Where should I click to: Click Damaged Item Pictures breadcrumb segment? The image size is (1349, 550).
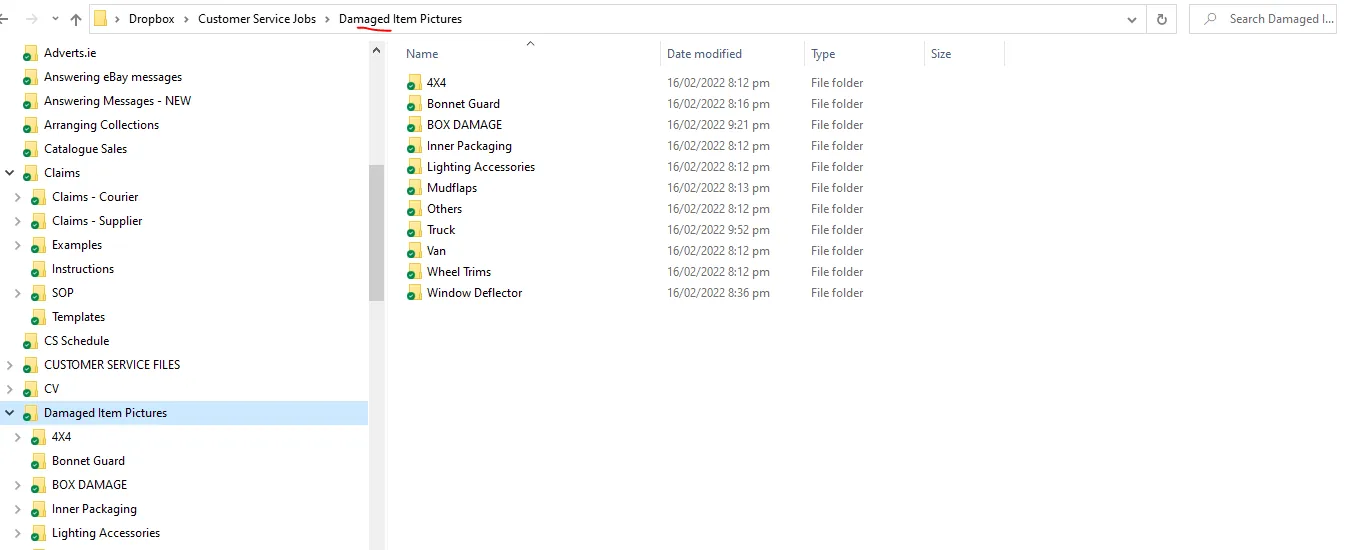point(400,19)
